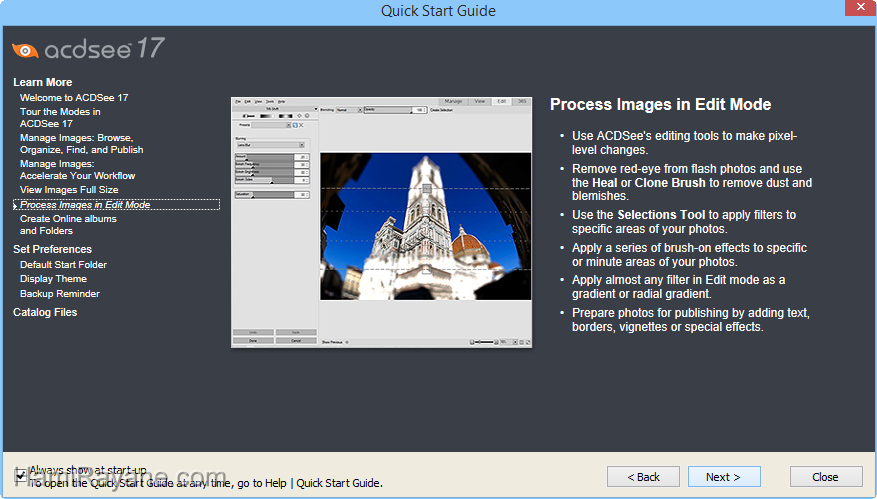Screen dimensions: 877x499
Task: Click the bullet about the Selections Tool
Action: click(x=683, y=222)
